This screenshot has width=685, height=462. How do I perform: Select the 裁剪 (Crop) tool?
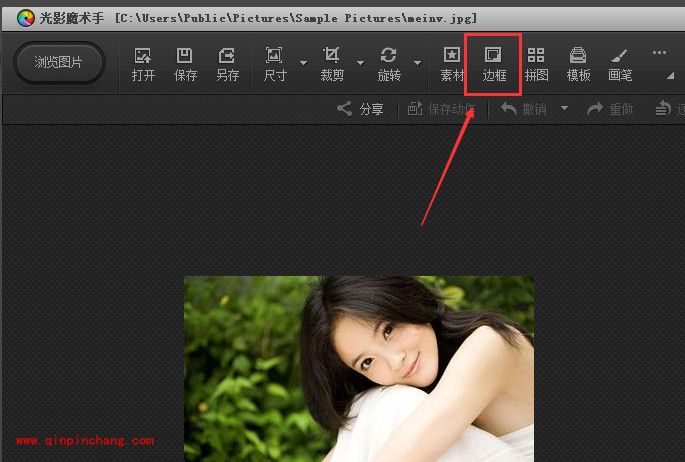pos(332,64)
